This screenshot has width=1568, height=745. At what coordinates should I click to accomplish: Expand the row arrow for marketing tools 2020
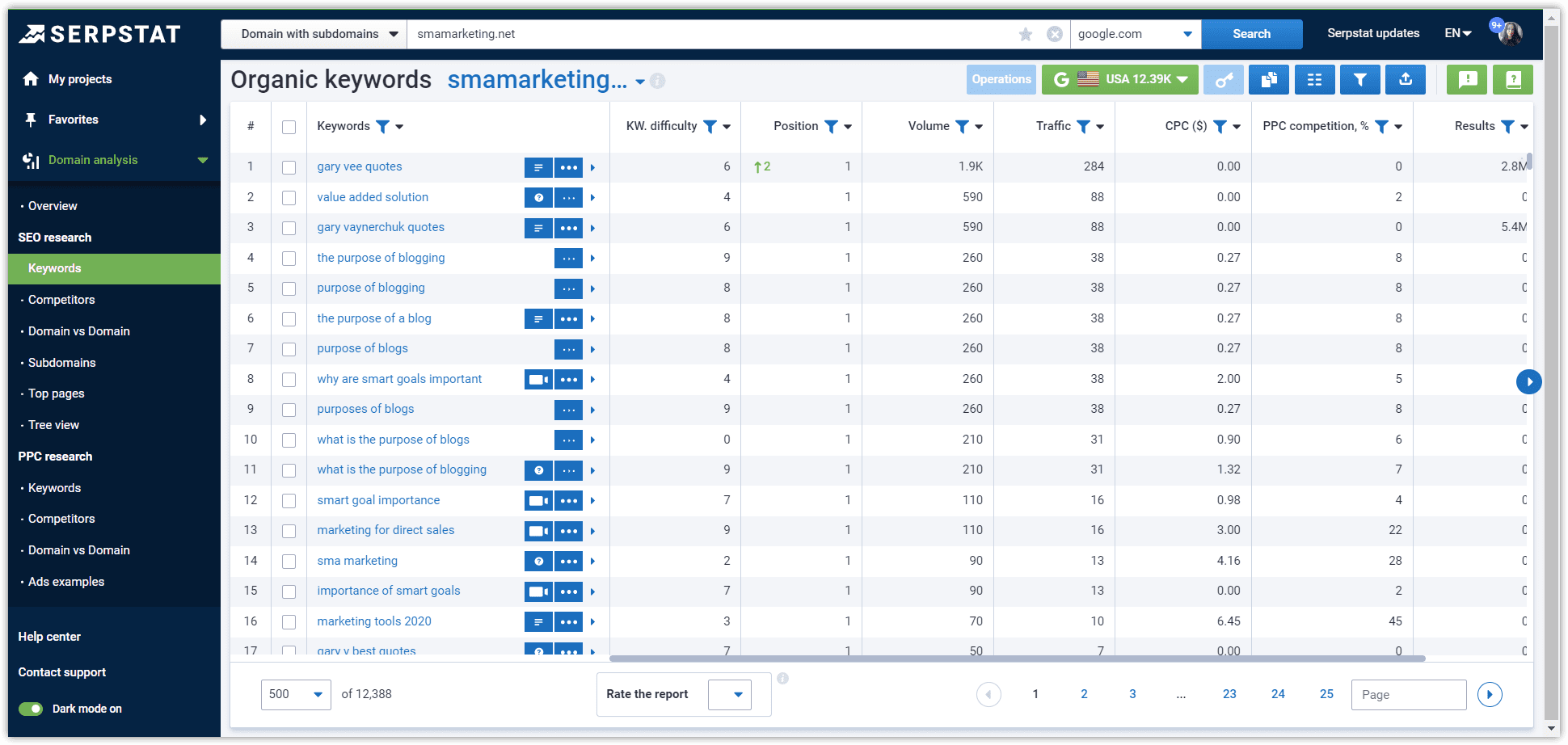[592, 621]
